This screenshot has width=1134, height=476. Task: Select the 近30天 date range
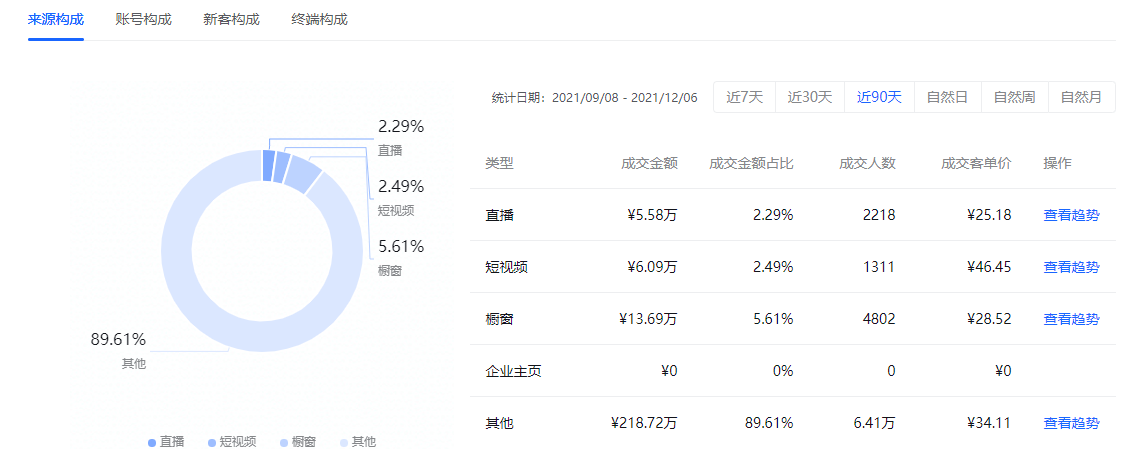810,97
